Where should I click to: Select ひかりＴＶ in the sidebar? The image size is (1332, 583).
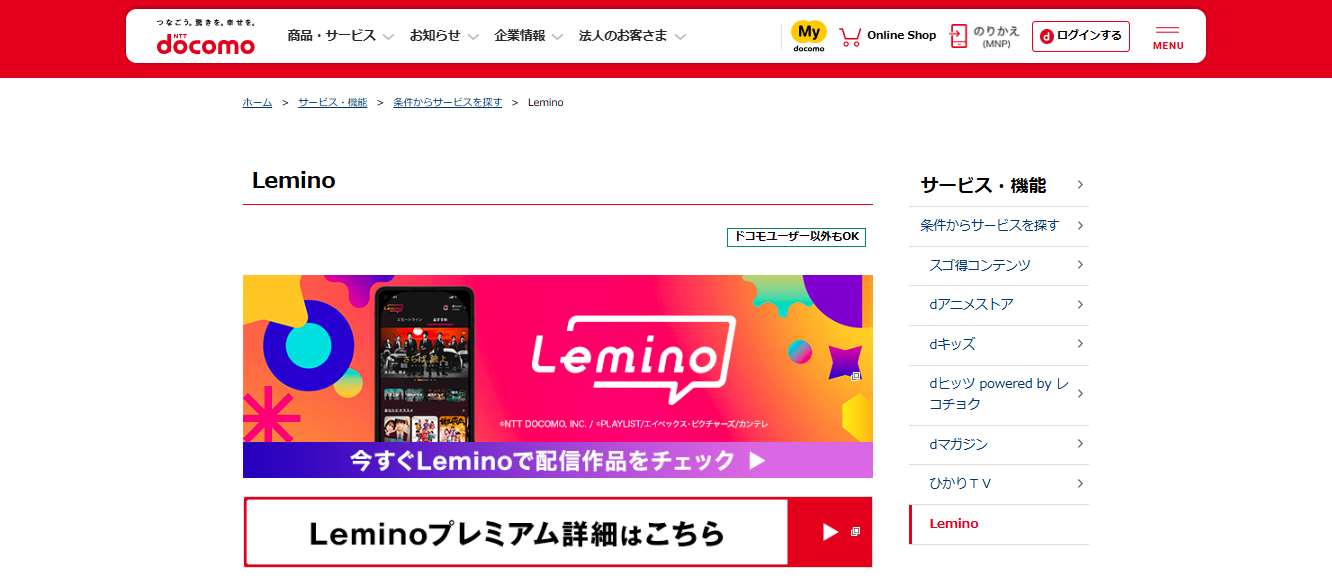point(999,484)
